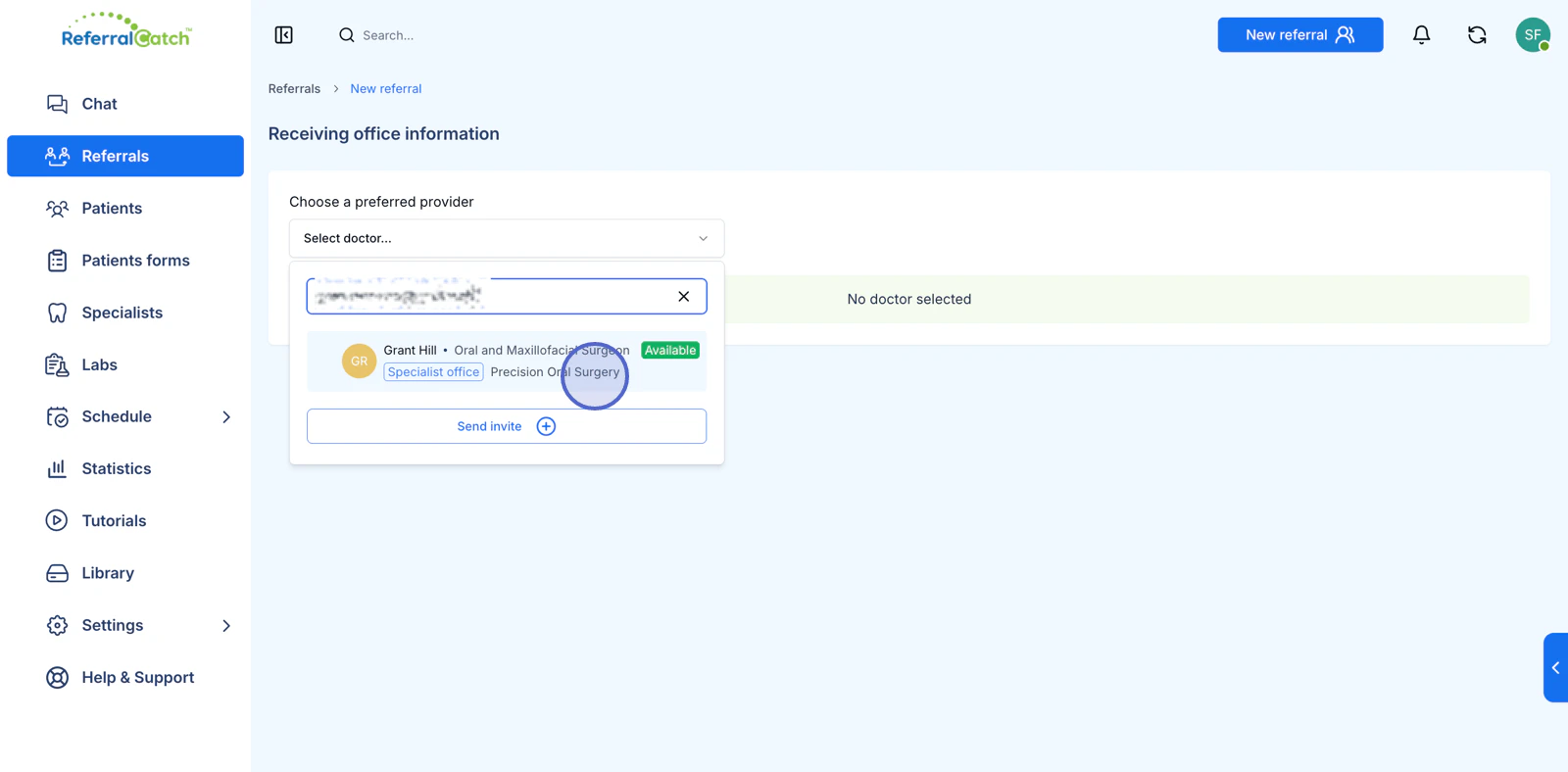Click the Tutorials play icon
The image size is (1568, 772).
(57, 520)
